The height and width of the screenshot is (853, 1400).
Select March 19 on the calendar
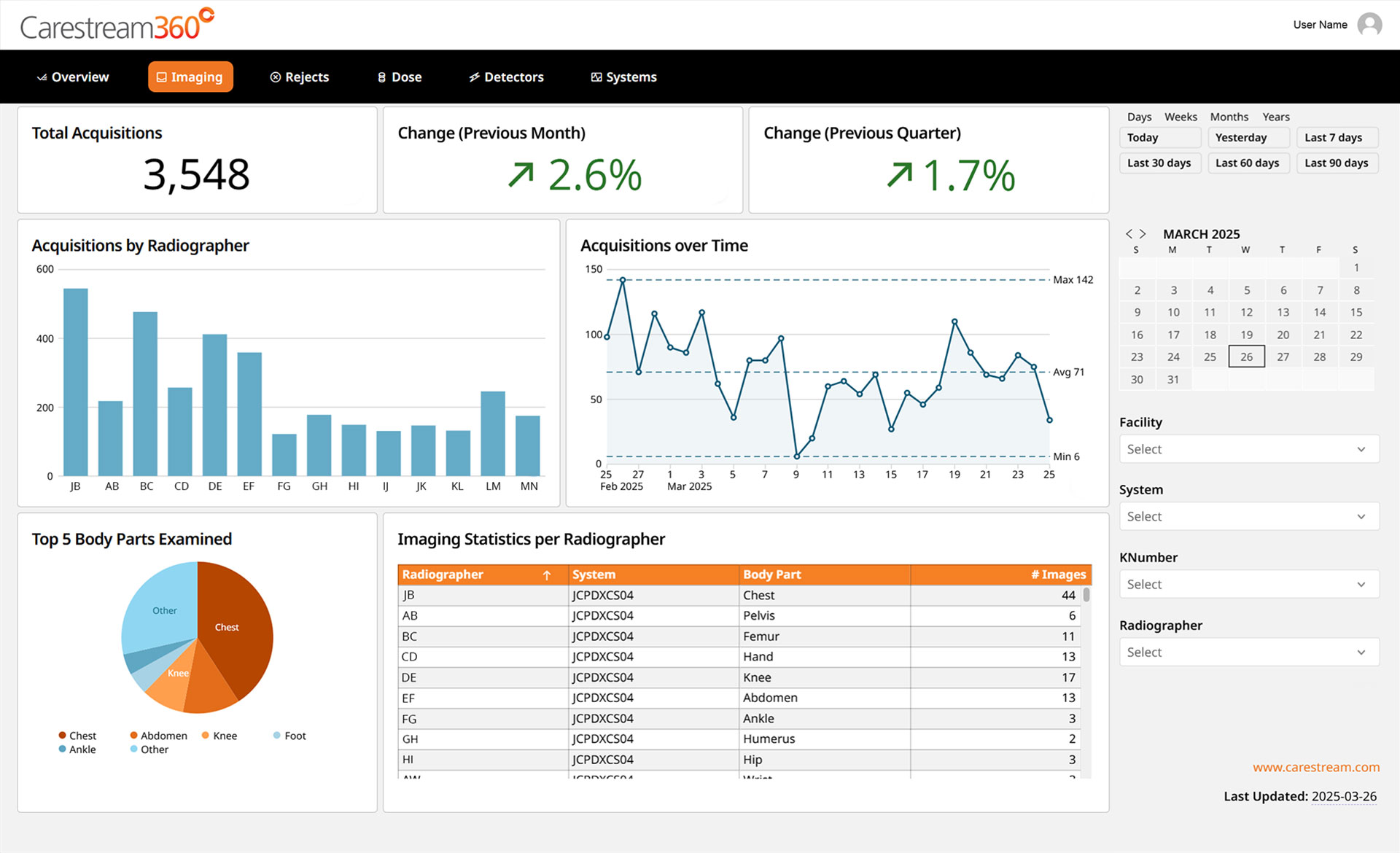click(1246, 335)
